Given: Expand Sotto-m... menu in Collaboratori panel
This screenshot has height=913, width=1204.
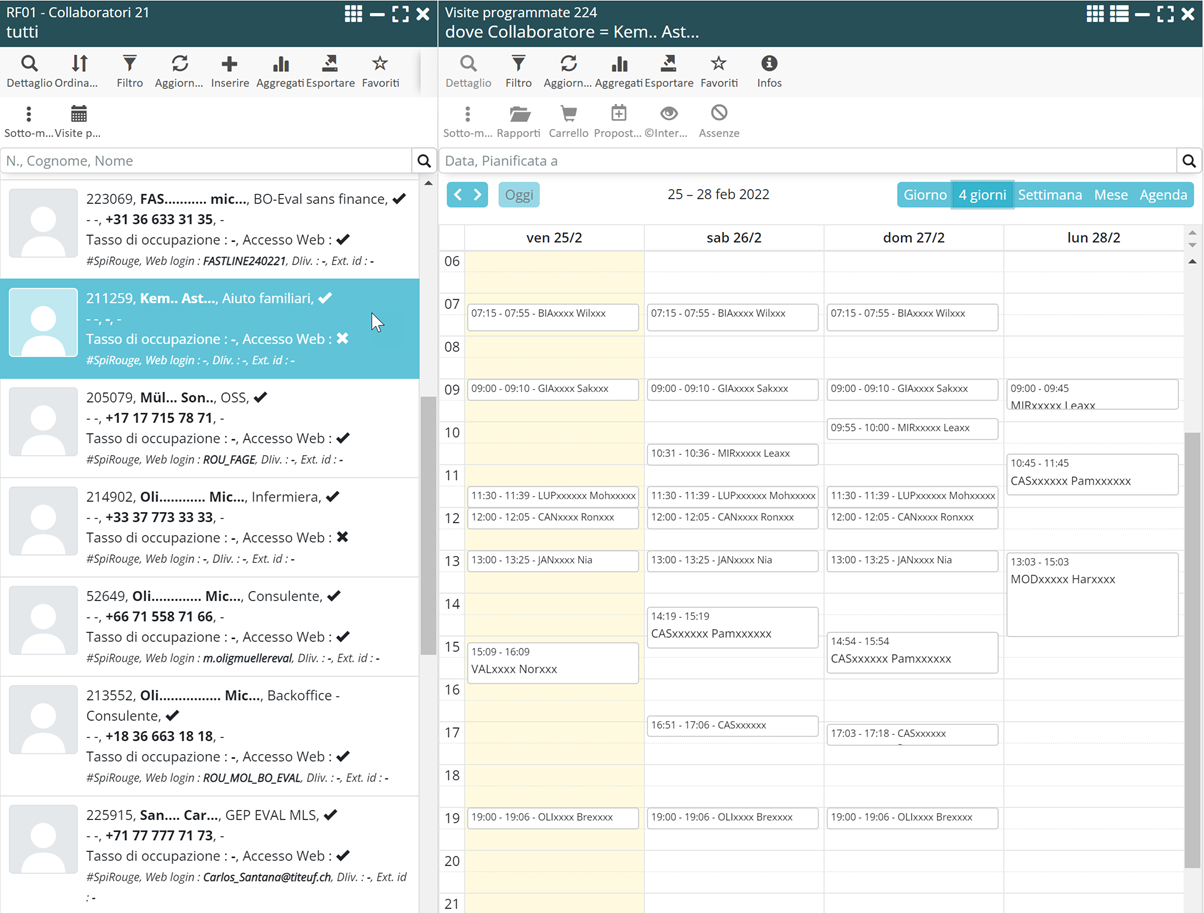Looking at the screenshot, I should tap(28, 114).
